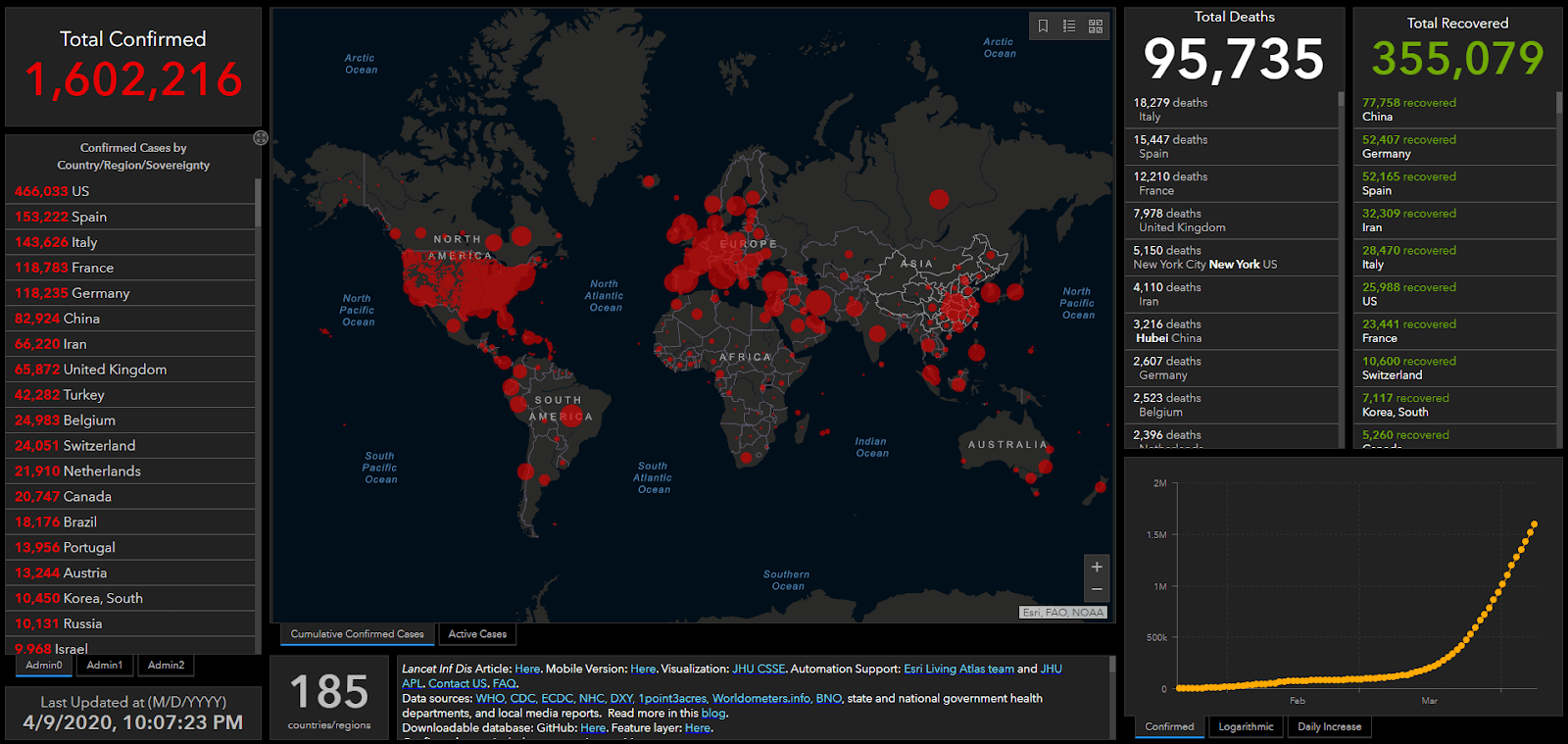Open the 1point3acres data source link
This screenshot has height=744, width=1568.
point(672,699)
